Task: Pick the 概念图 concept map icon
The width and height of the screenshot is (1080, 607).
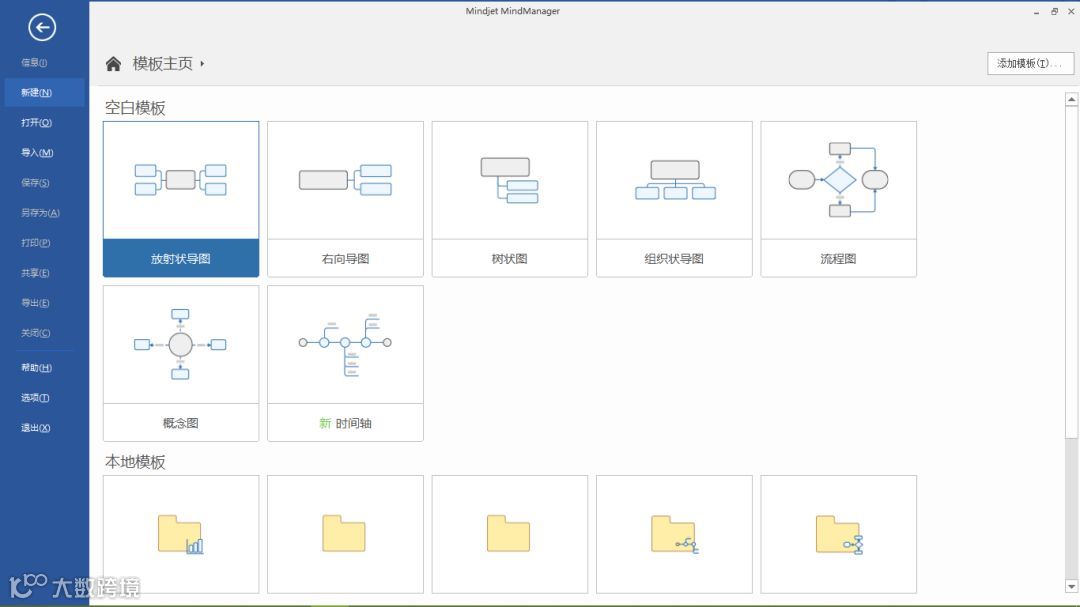Action: (180, 344)
